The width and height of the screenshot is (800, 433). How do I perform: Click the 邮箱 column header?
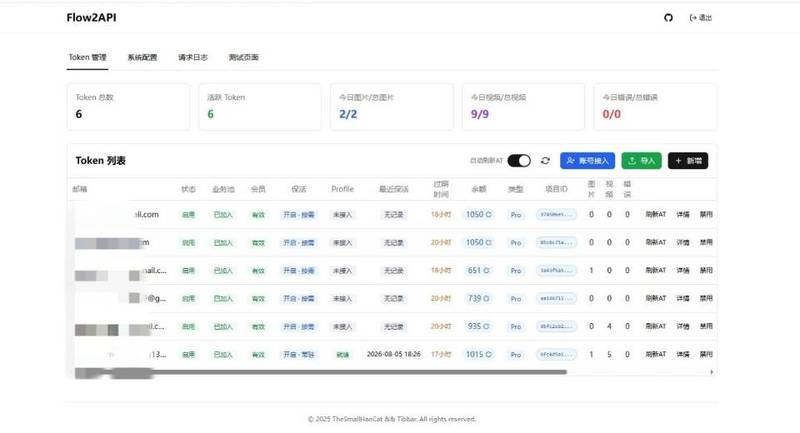coord(80,189)
